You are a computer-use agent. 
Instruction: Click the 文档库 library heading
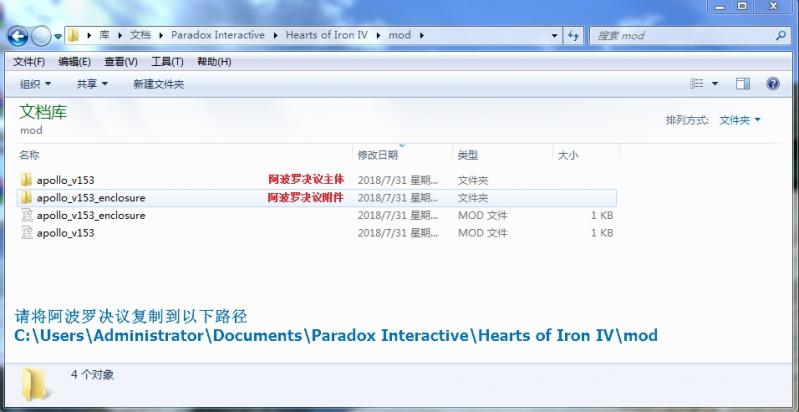pos(43,113)
